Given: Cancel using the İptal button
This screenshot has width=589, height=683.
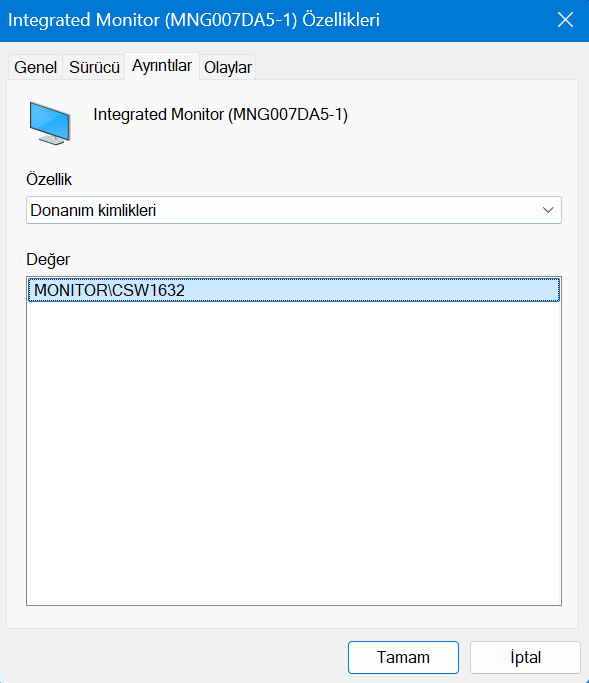Looking at the screenshot, I should coord(525,657).
